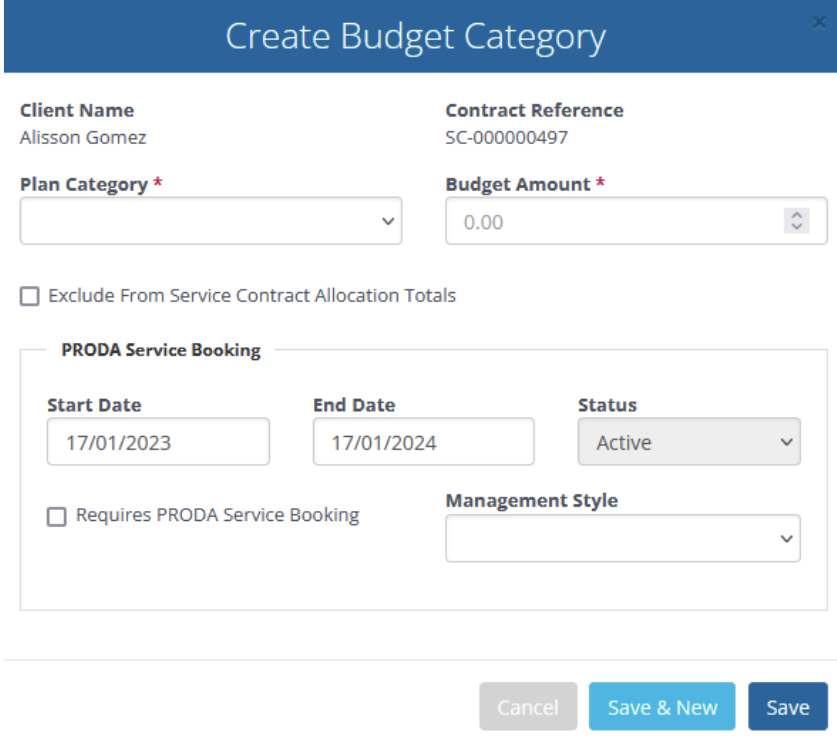Open the Management Style dropdown
The width and height of the screenshot is (837, 736).
tap(623, 538)
